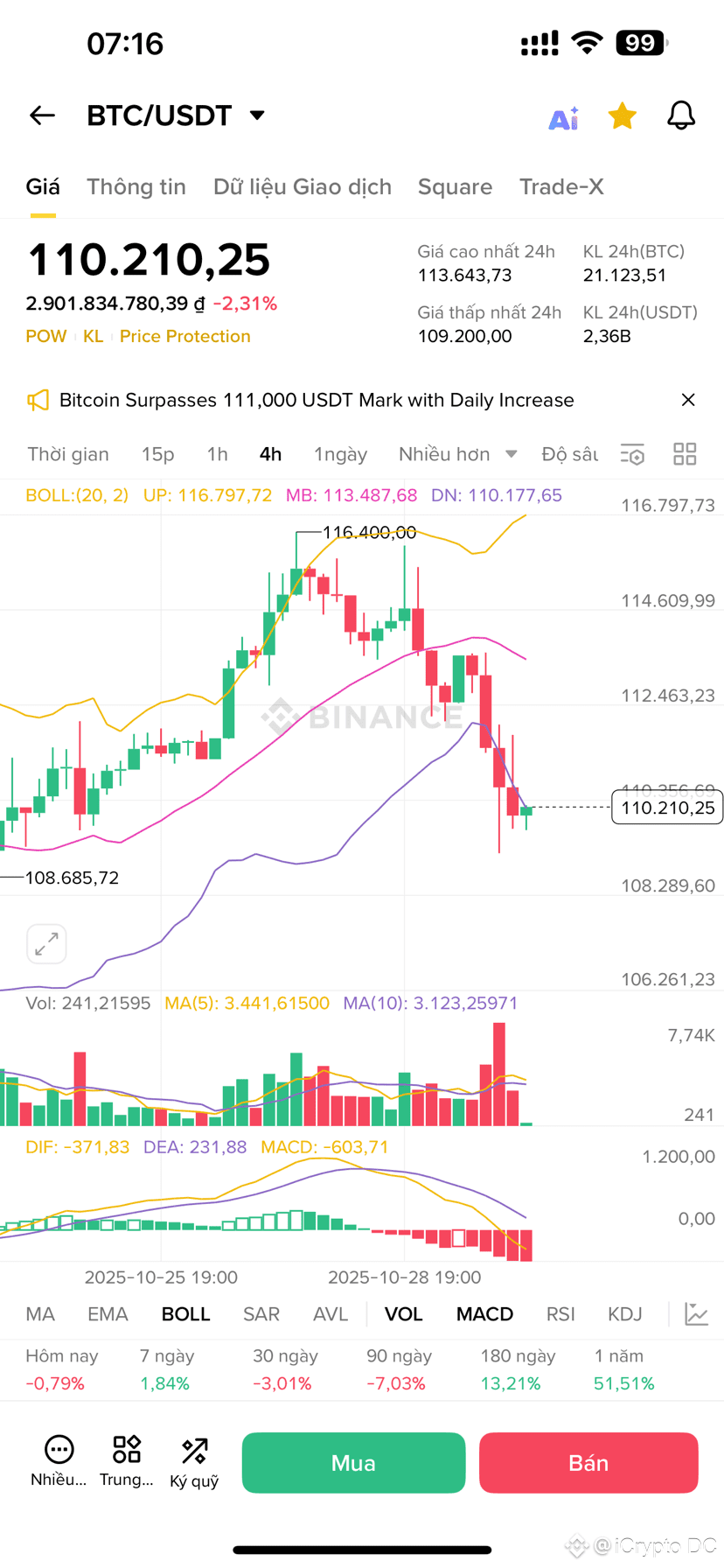Toggle the VOL sub-indicator
The height and width of the screenshot is (1568, 724).
[403, 1314]
